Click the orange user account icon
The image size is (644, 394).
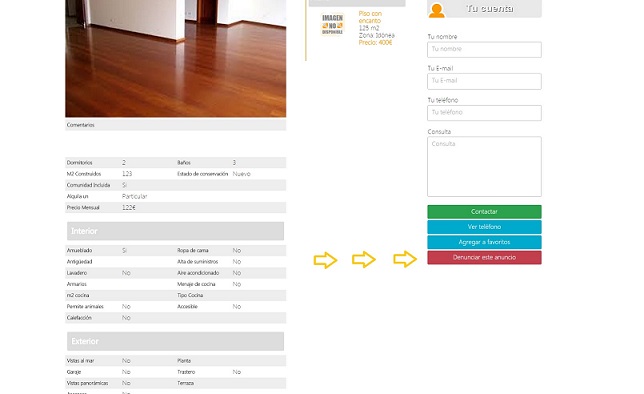coord(436,11)
